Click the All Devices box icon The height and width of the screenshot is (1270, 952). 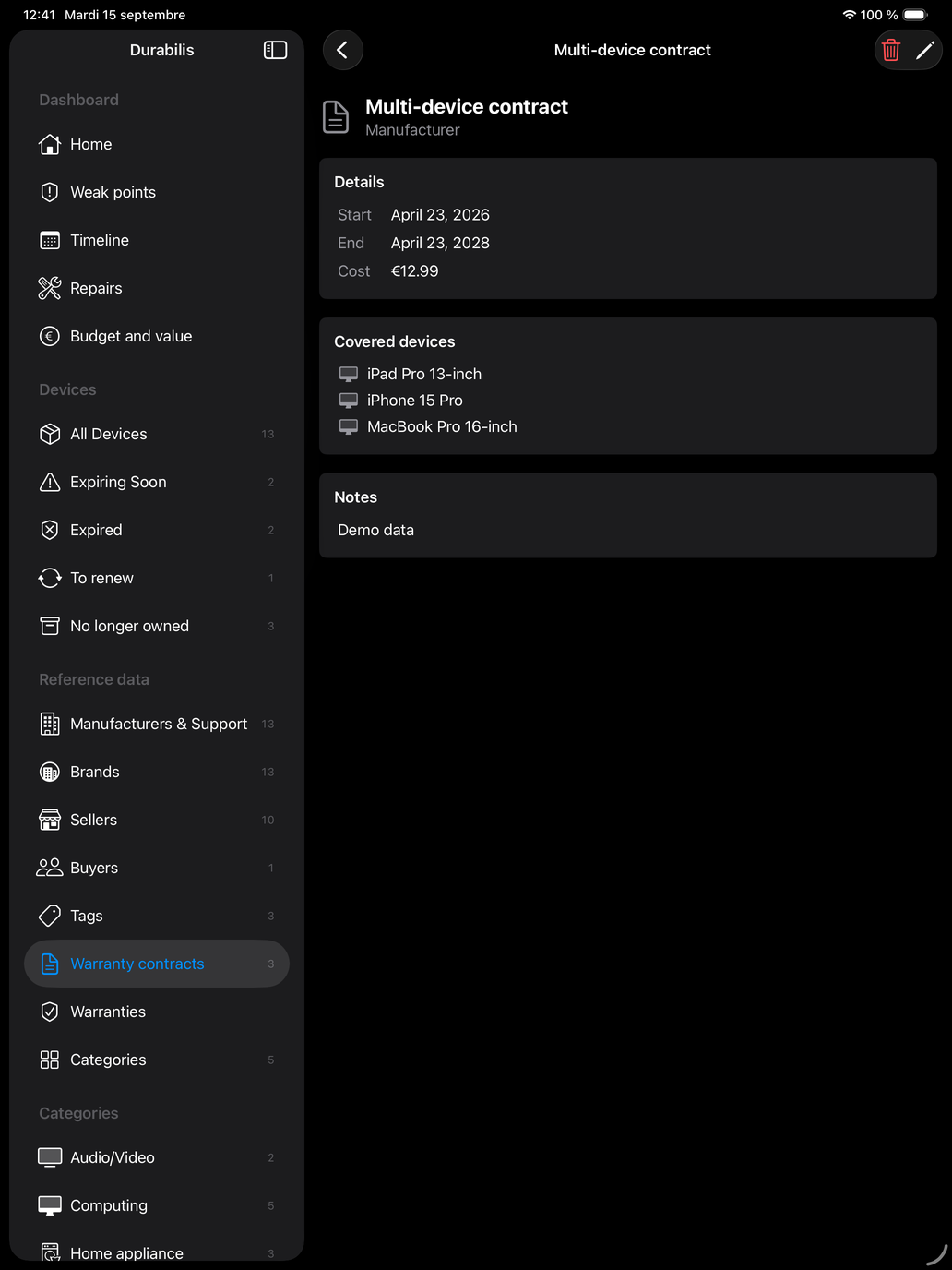50,434
